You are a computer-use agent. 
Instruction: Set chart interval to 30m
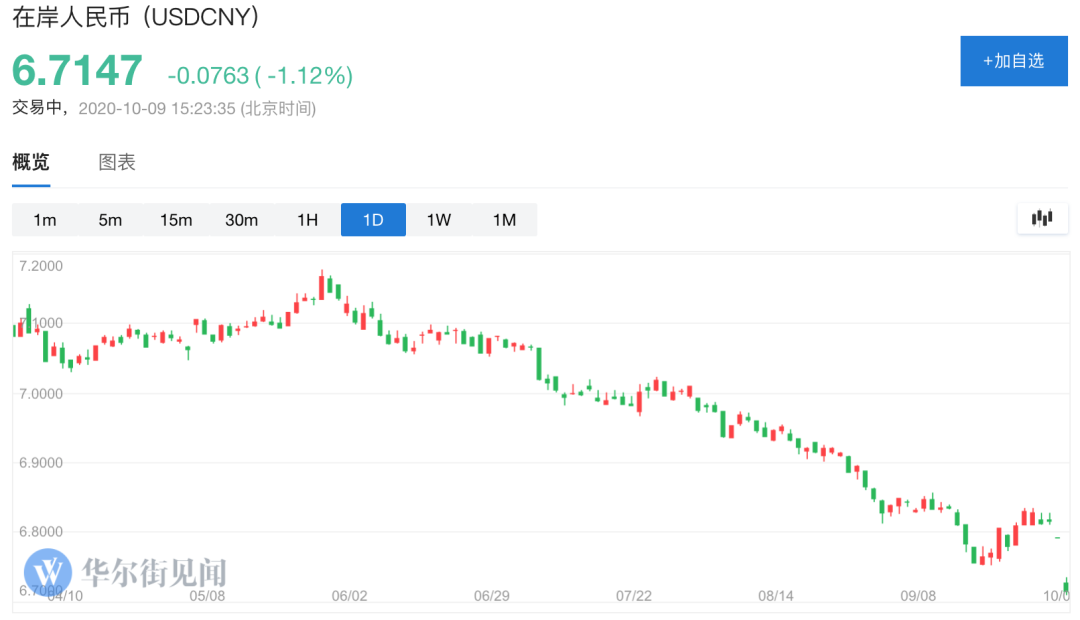242,220
